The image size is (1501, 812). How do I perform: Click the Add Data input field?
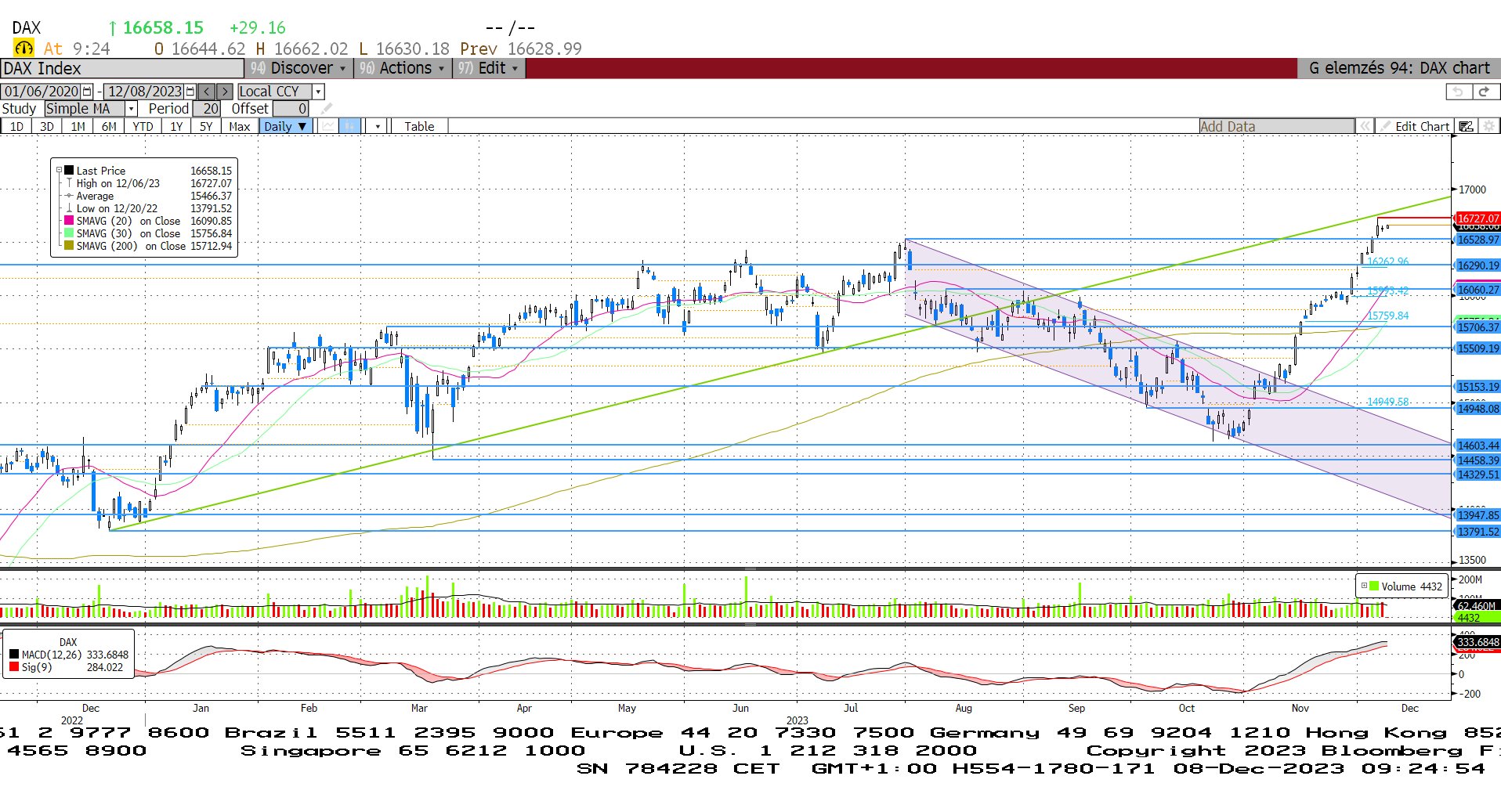click(1276, 126)
